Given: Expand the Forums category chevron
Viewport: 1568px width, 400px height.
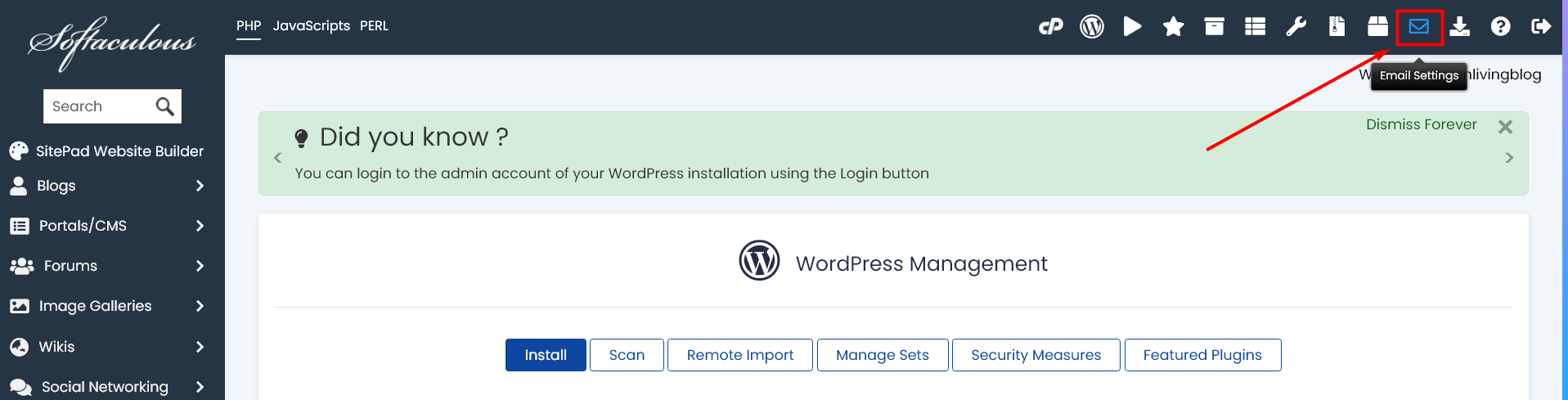Looking at the screenshot, I should 200,267.
